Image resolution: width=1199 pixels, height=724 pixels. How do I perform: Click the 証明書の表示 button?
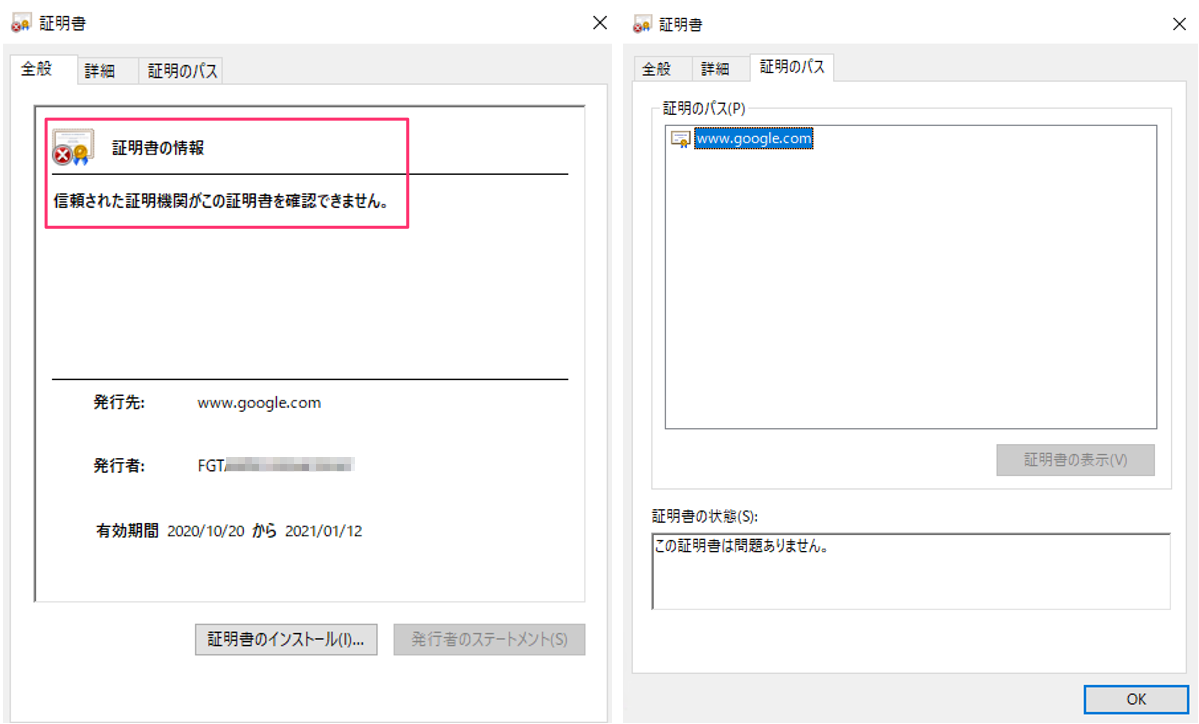click(x=1075, y=460)
